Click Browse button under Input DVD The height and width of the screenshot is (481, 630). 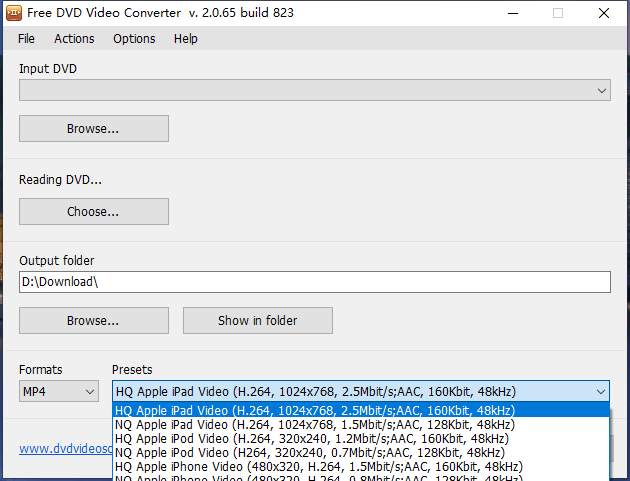(94, 129)
